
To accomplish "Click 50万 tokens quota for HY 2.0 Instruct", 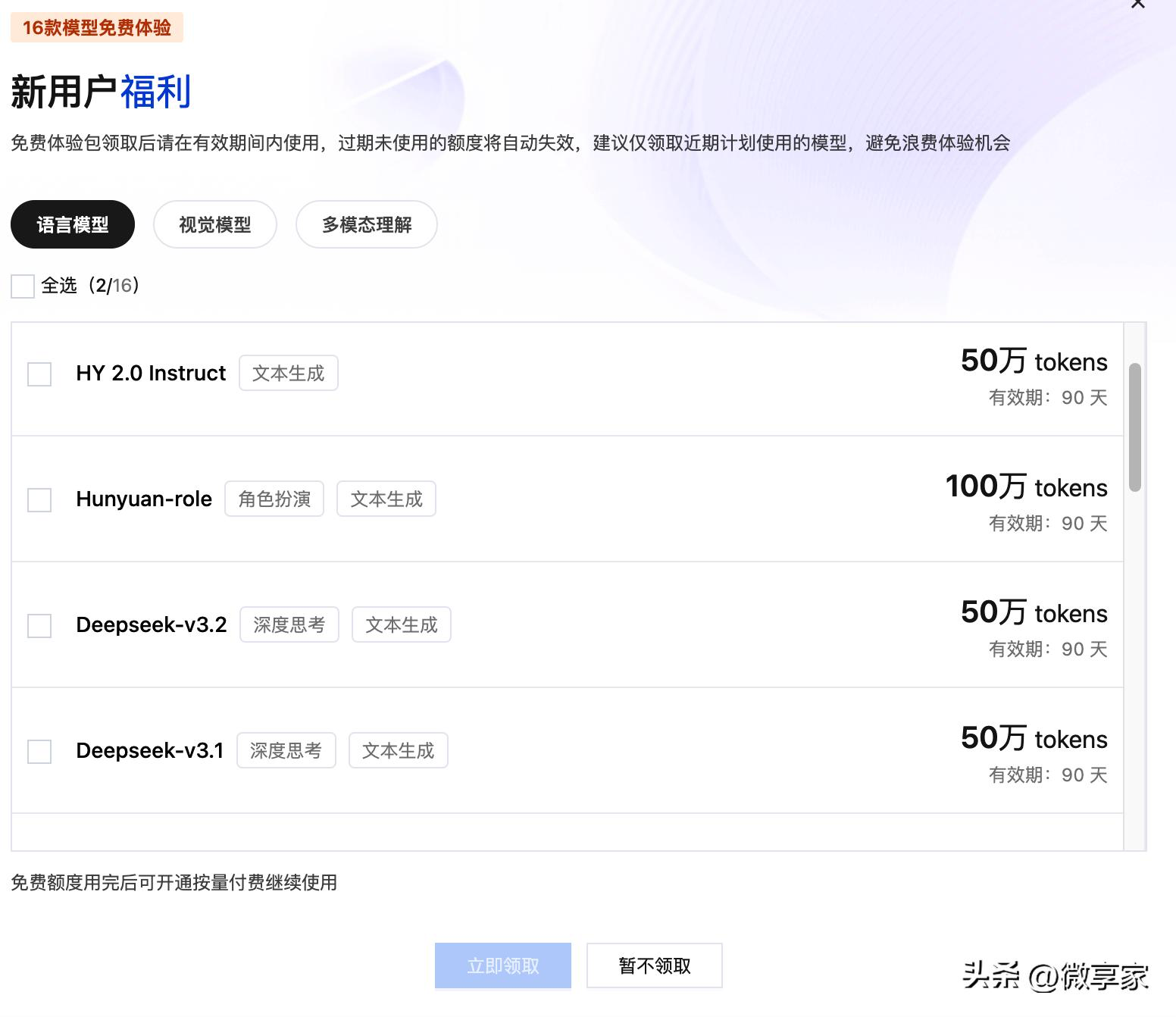I will (x=1034, y=361).
